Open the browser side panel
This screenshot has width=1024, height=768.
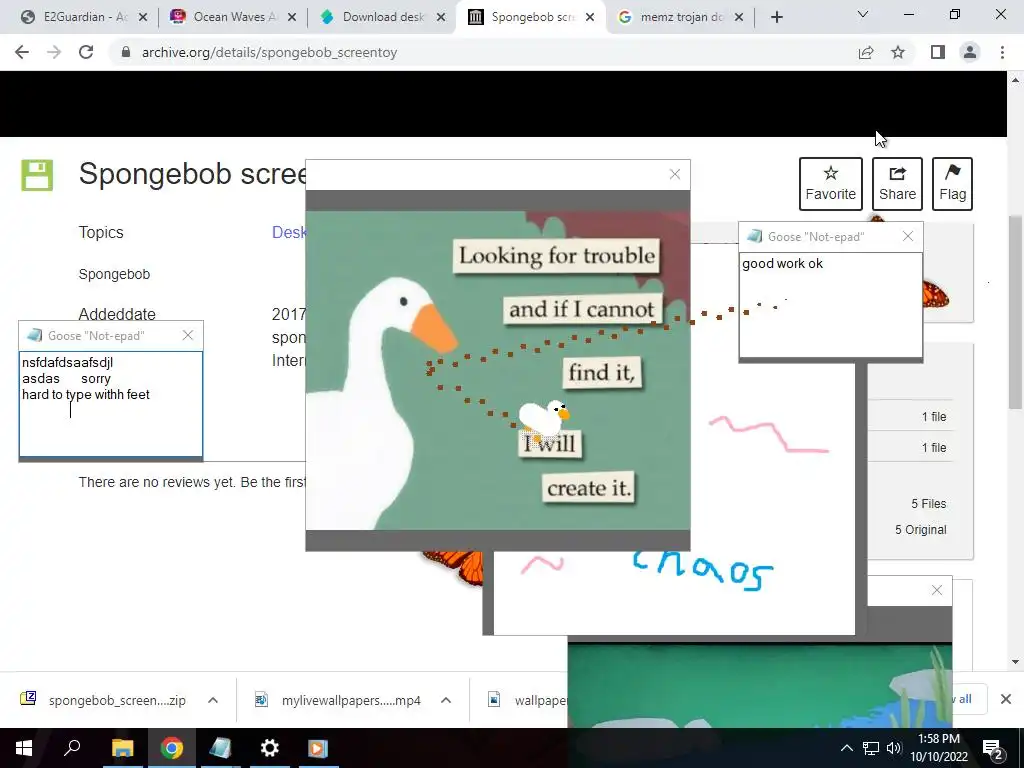pos(938,52)
